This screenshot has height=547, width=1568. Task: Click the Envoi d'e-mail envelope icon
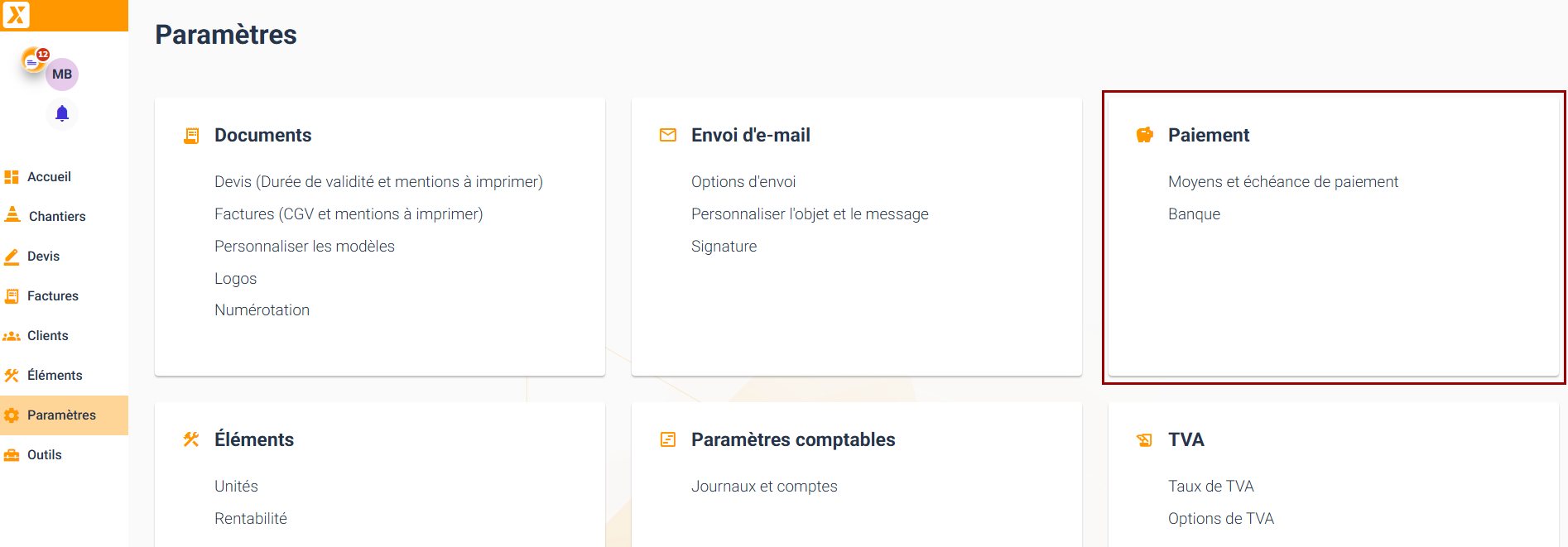click(x=668, y=135)
